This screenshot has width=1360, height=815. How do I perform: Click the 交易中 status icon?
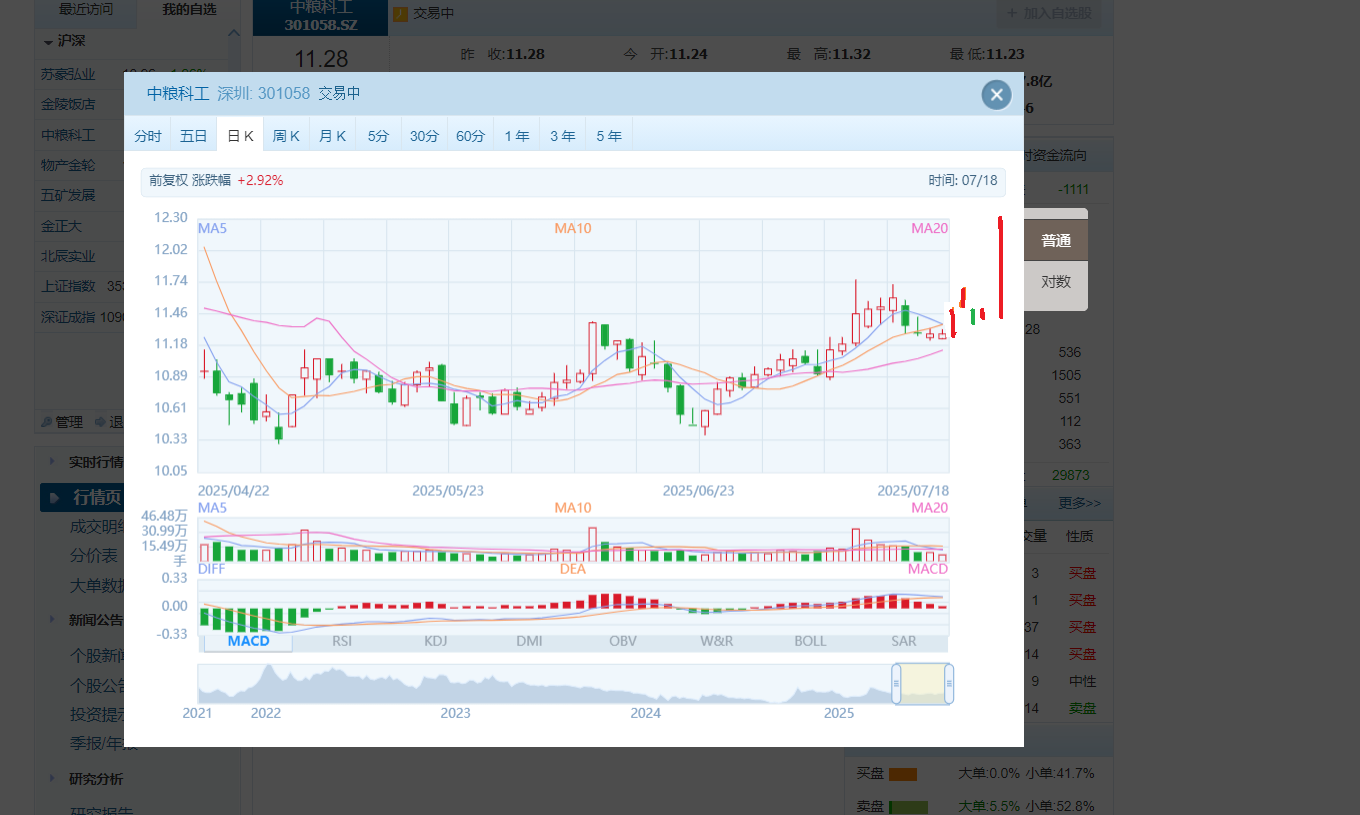click(x=400, y=13)
